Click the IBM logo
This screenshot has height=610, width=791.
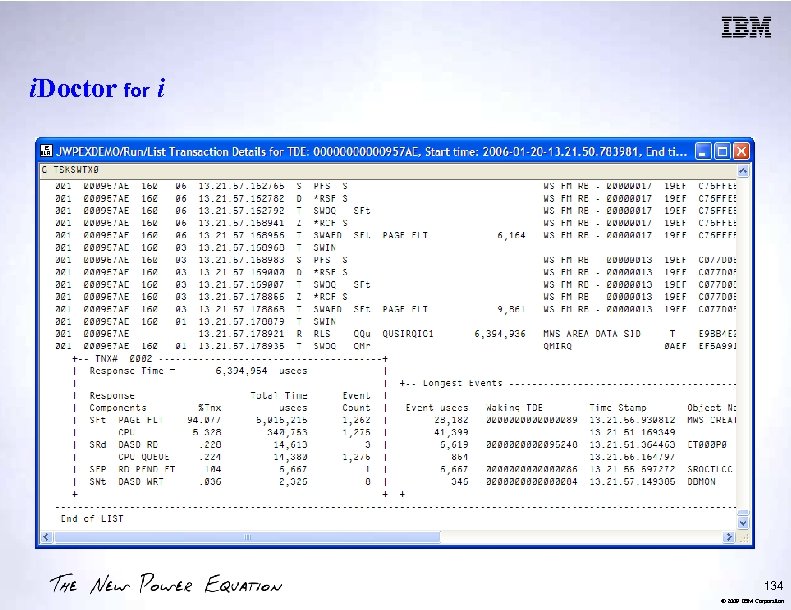pos(746,27)
